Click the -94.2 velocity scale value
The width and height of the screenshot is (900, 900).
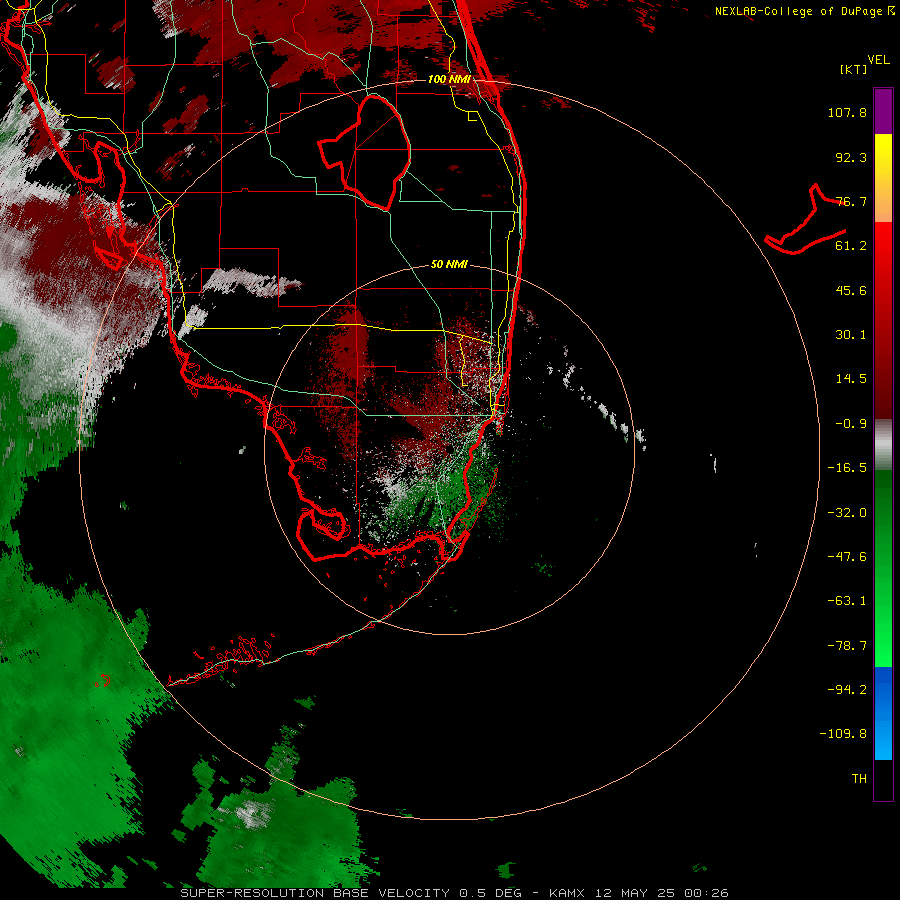click(847, 689)
